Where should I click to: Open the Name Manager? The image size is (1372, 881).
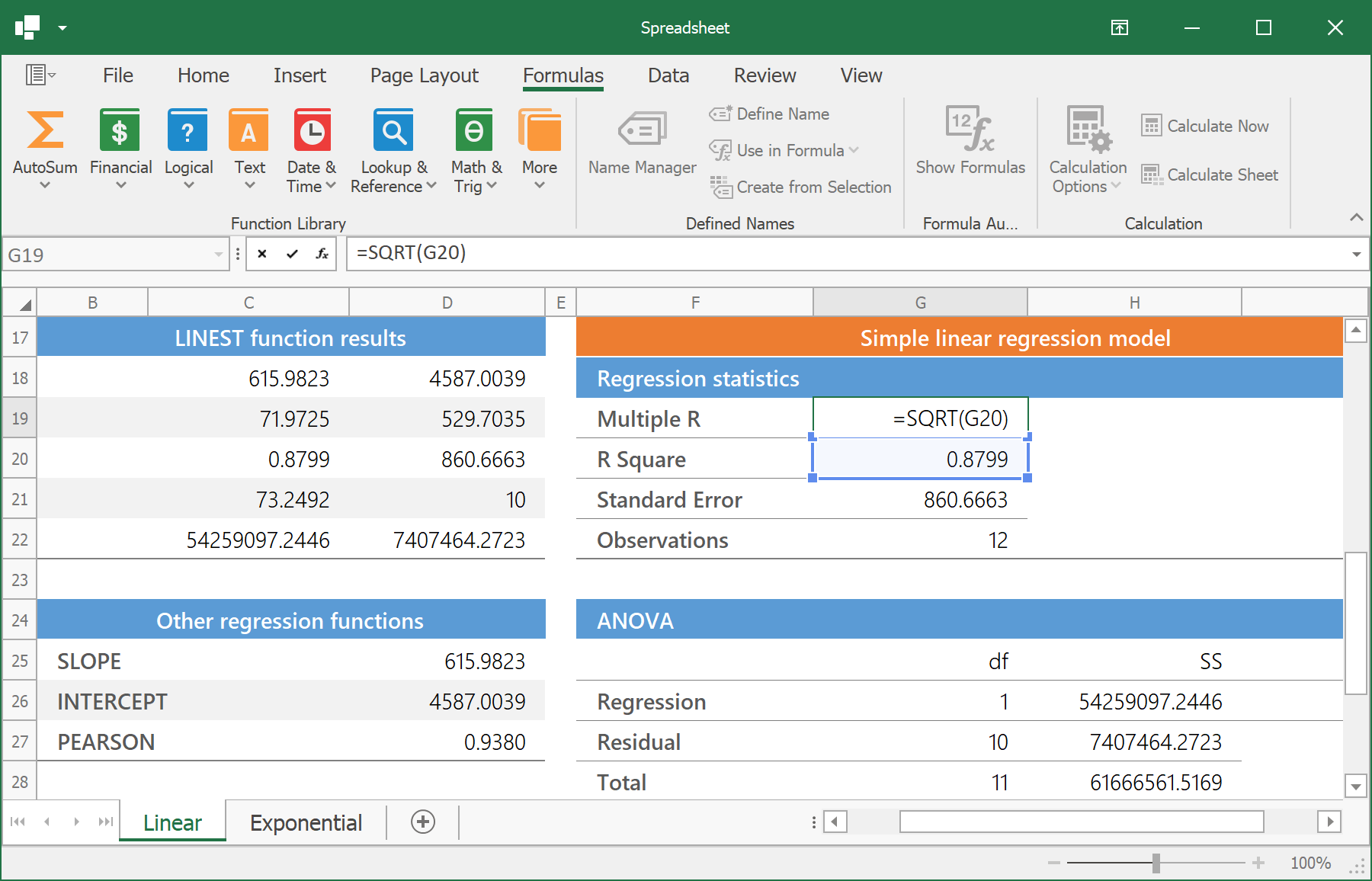[642, 144]
